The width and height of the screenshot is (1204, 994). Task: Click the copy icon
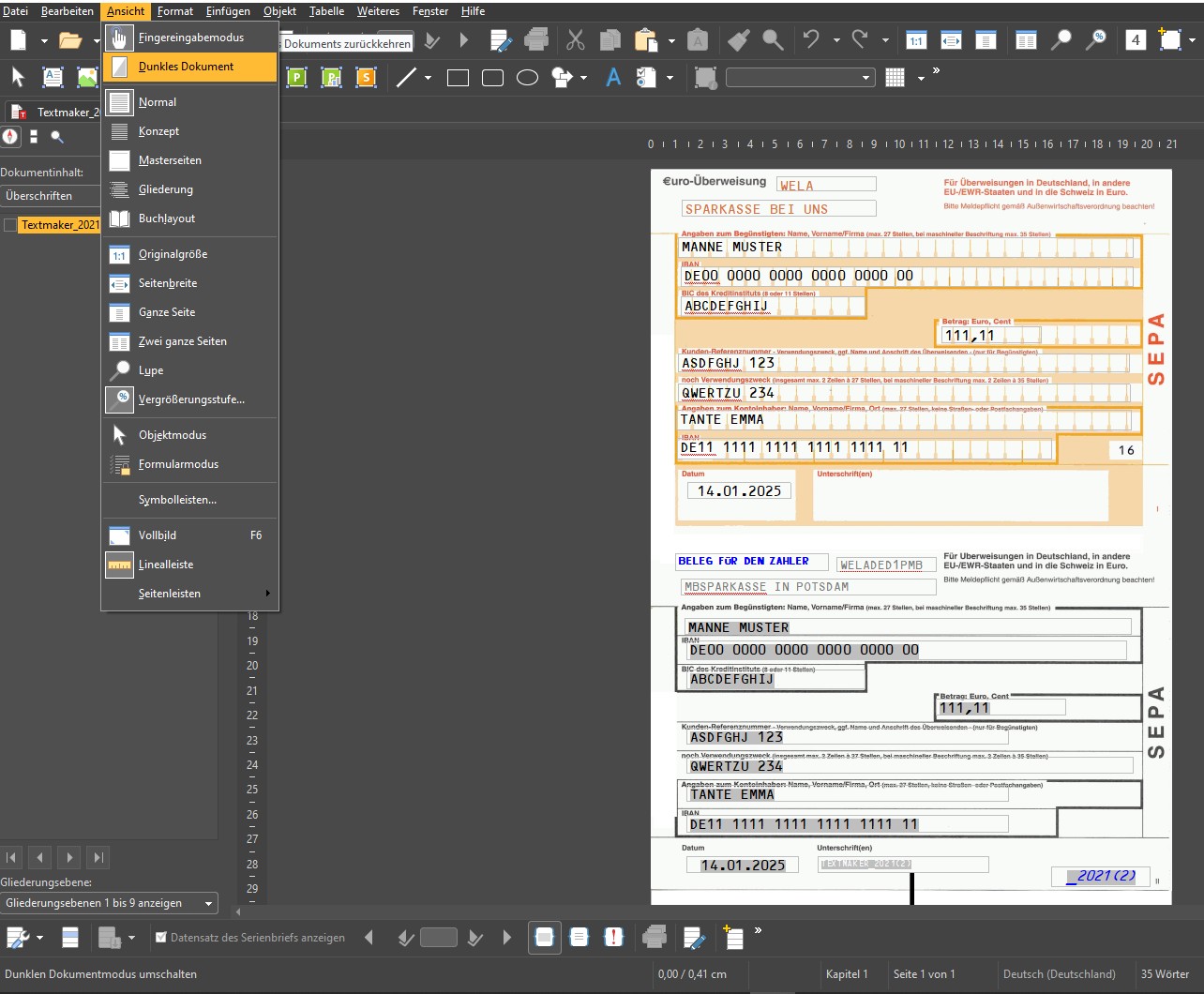pos(610,40)
